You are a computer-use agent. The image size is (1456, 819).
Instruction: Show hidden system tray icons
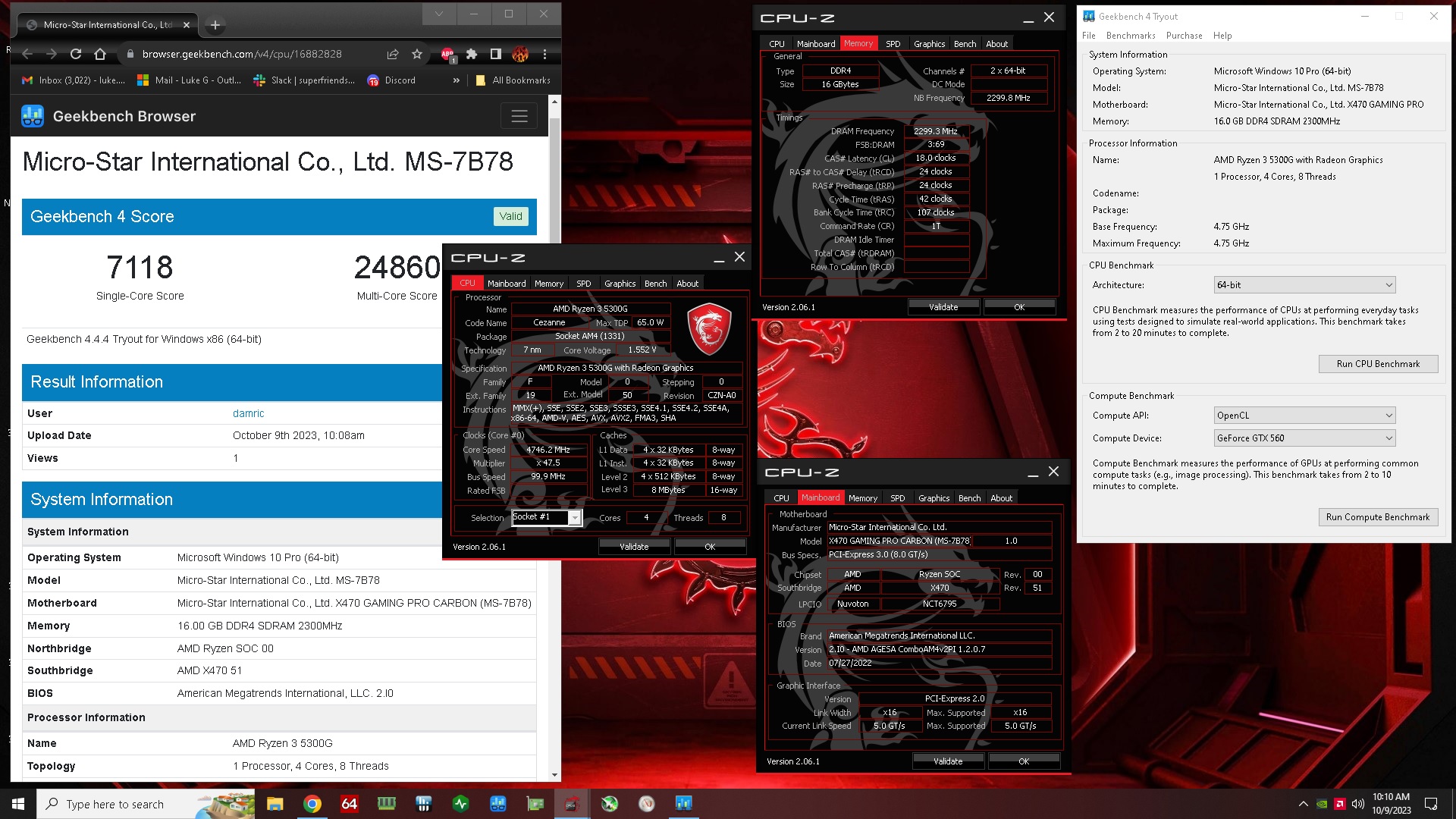(1303, 804)
